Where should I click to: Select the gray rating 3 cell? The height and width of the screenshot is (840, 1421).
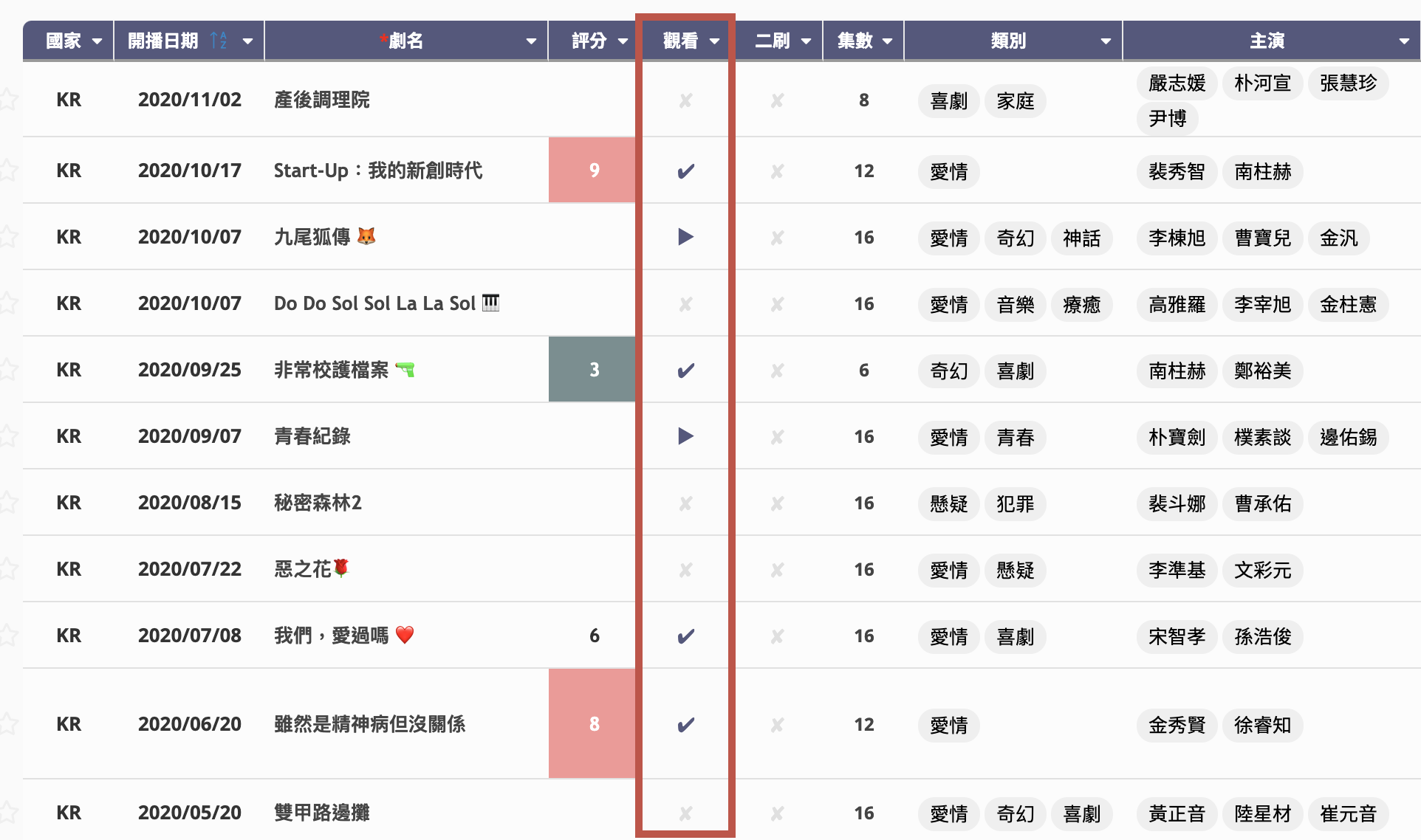point(592,370)
